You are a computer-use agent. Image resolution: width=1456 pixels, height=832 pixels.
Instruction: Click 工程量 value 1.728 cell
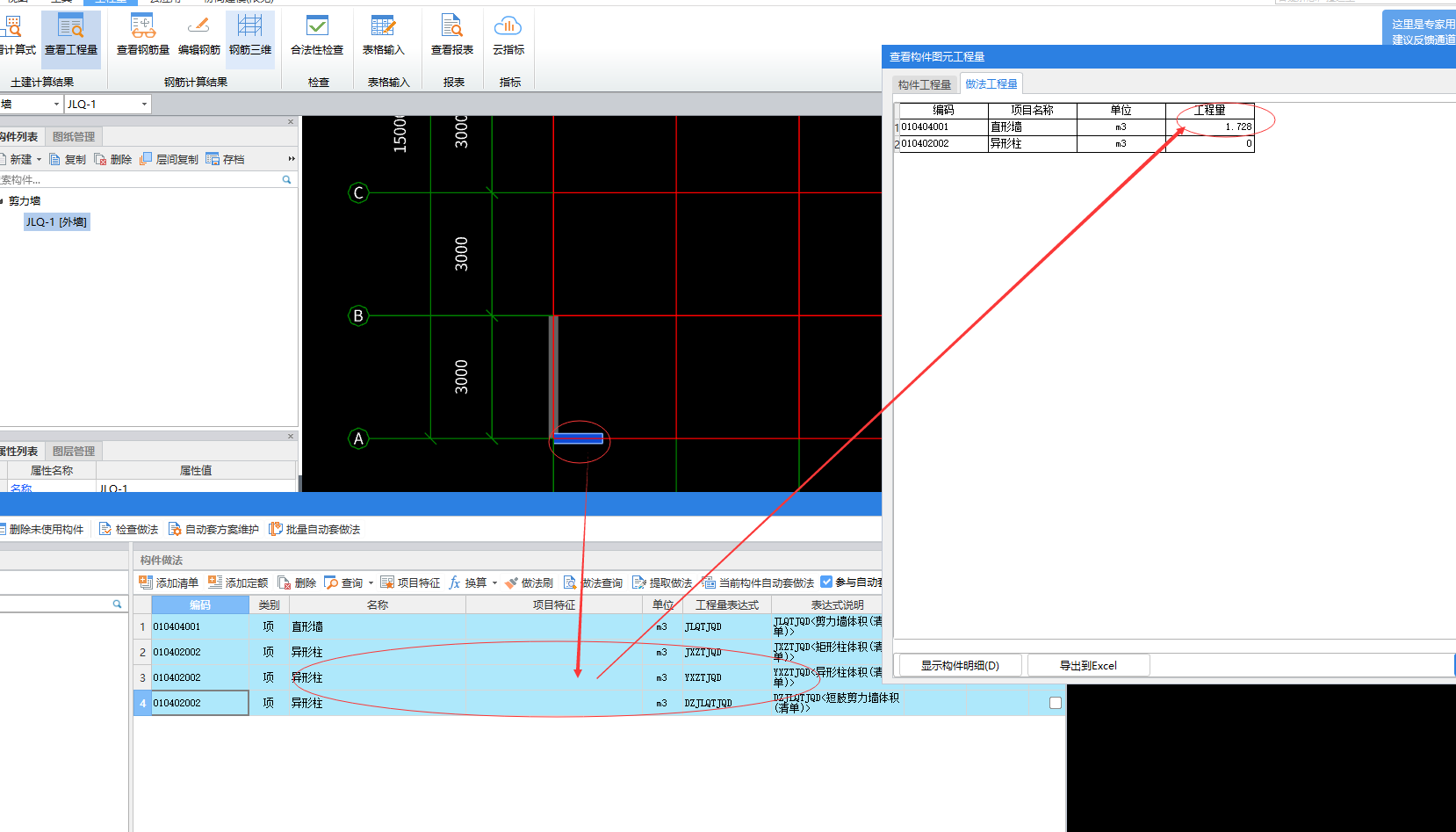[1209, 127]
